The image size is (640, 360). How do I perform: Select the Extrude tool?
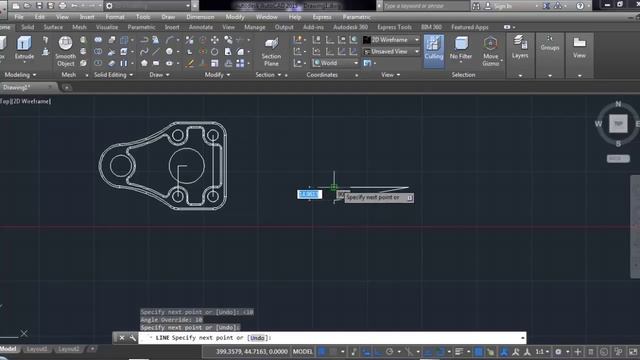[24, 48]
